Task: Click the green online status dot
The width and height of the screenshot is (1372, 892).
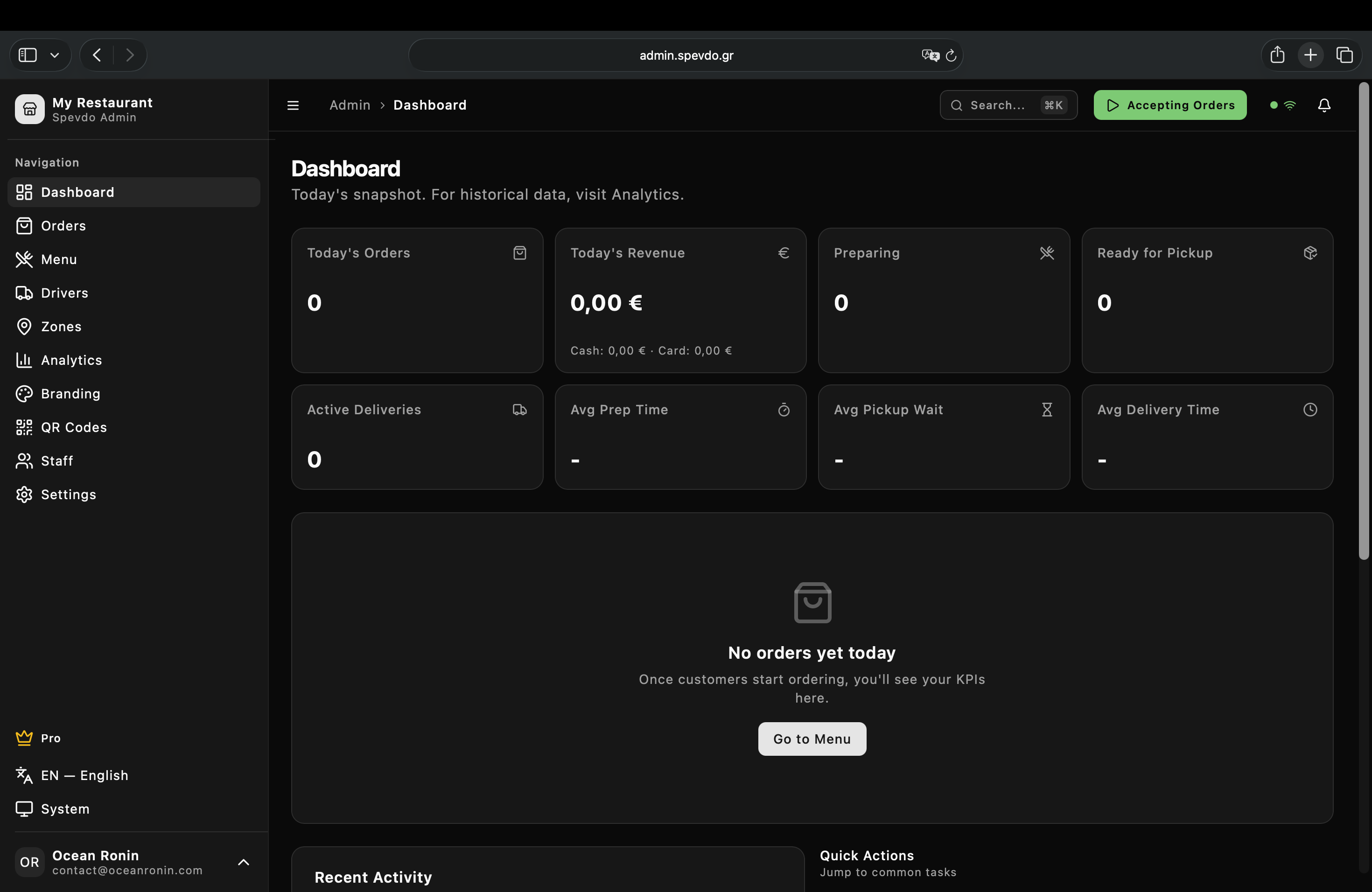Action: click(x=1273, y=105)
